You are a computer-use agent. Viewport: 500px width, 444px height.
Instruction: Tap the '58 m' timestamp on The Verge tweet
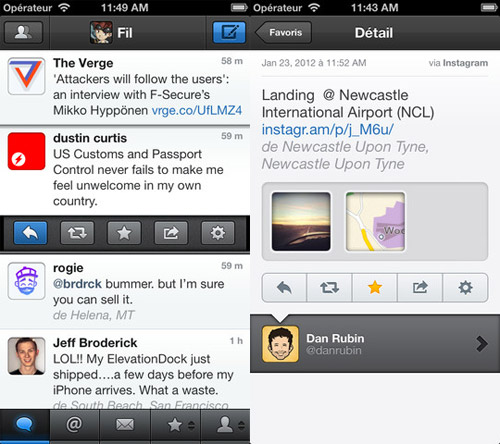[x=232, y=61]
